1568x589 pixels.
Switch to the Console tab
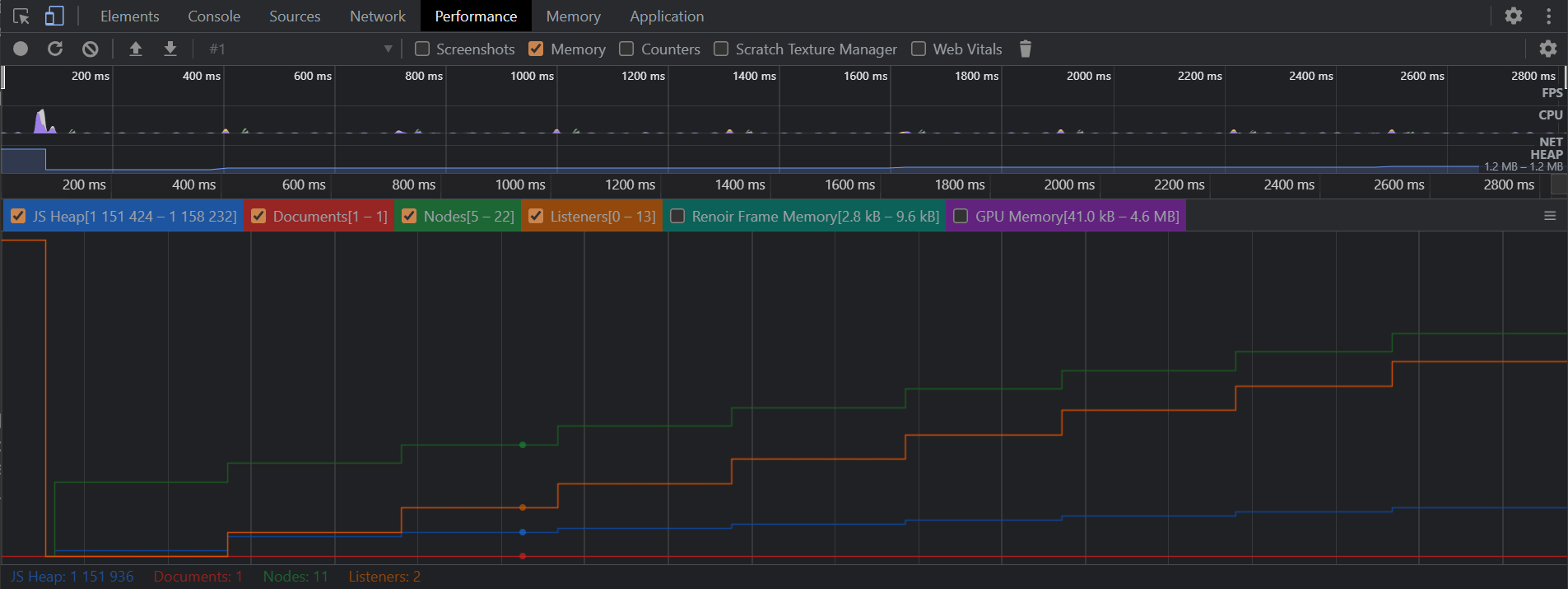click(x=214, y=16)
